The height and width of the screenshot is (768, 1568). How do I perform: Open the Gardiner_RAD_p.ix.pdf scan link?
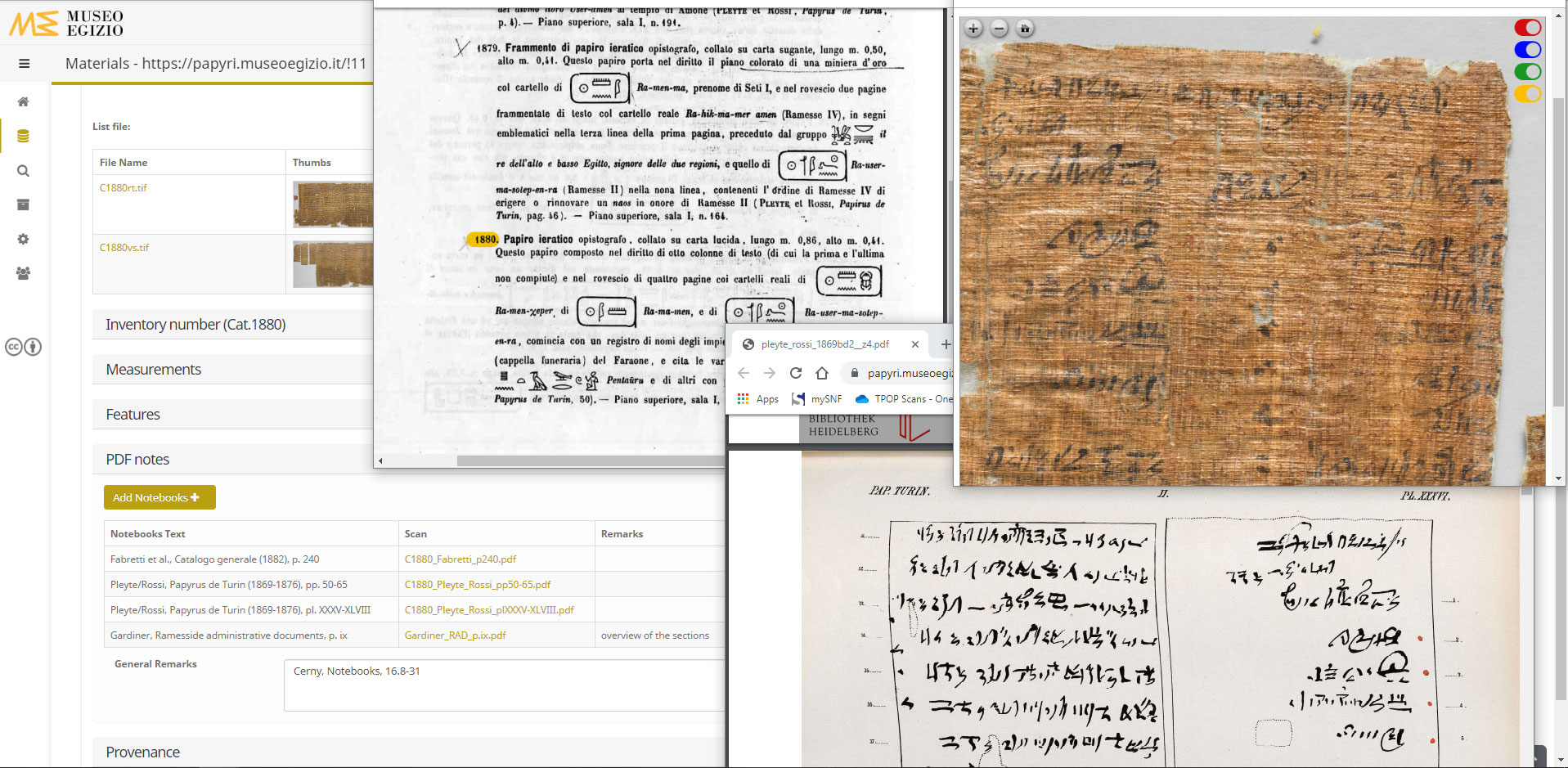coord(455,636)
